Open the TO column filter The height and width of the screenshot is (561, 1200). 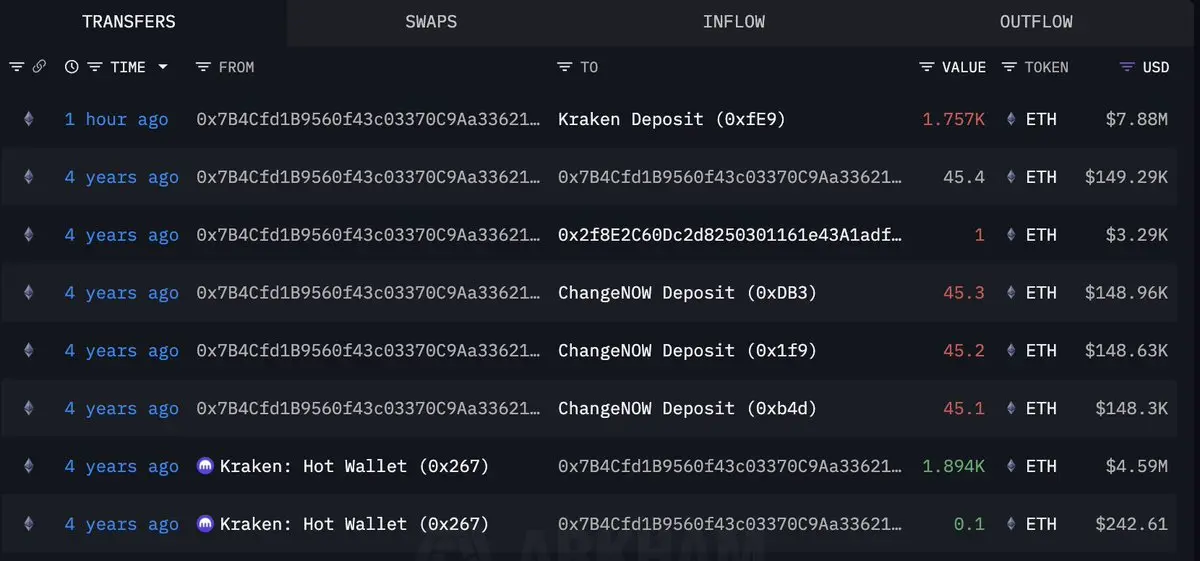pyautogui.click(x=565, y=67)
